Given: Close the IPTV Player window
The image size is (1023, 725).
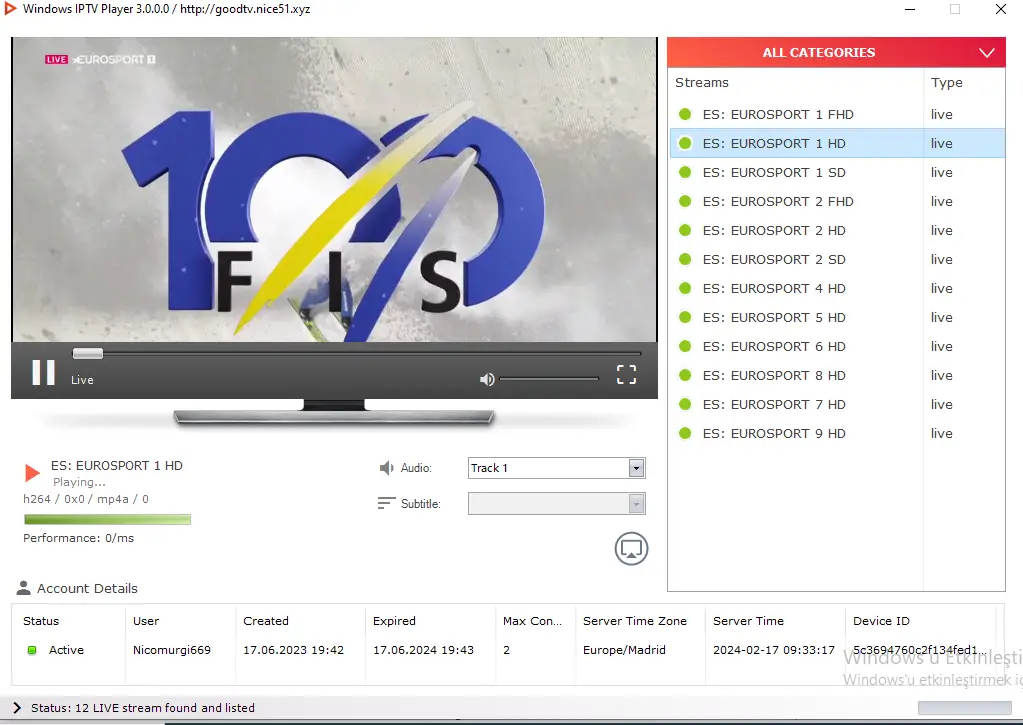Looking at the screenshot, I should tap(1001, 9).
